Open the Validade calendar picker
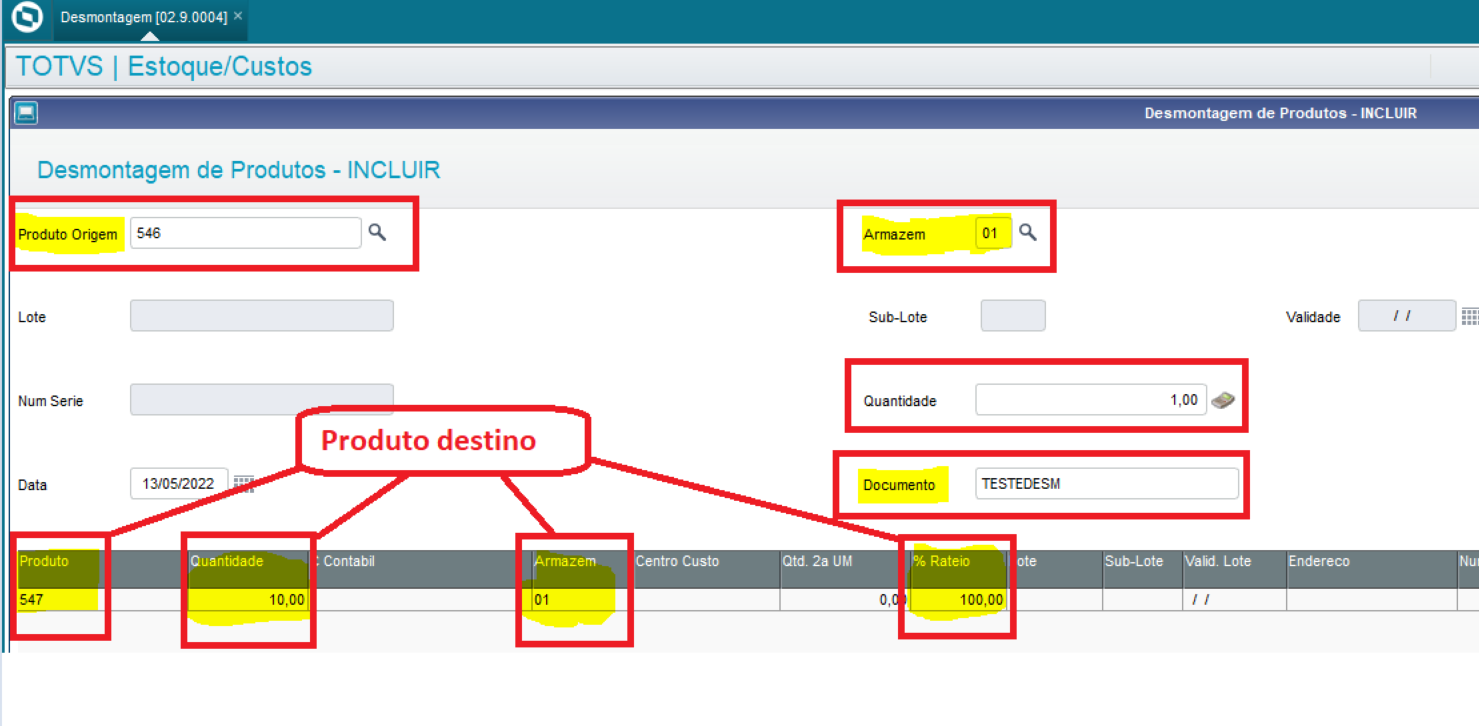The image size is (1479, 726). point(1469,316)
